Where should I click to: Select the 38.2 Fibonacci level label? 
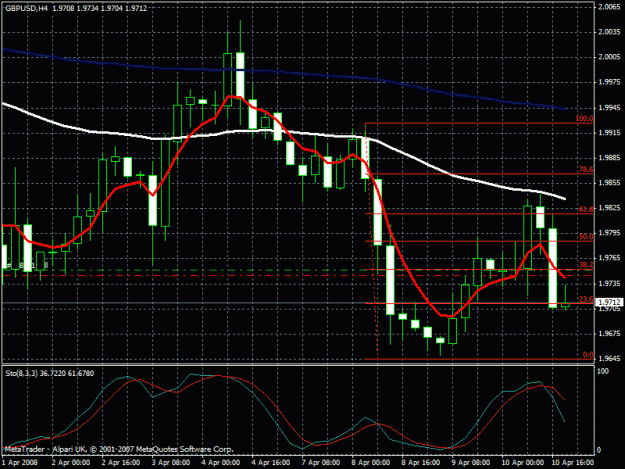click(586, 265)
